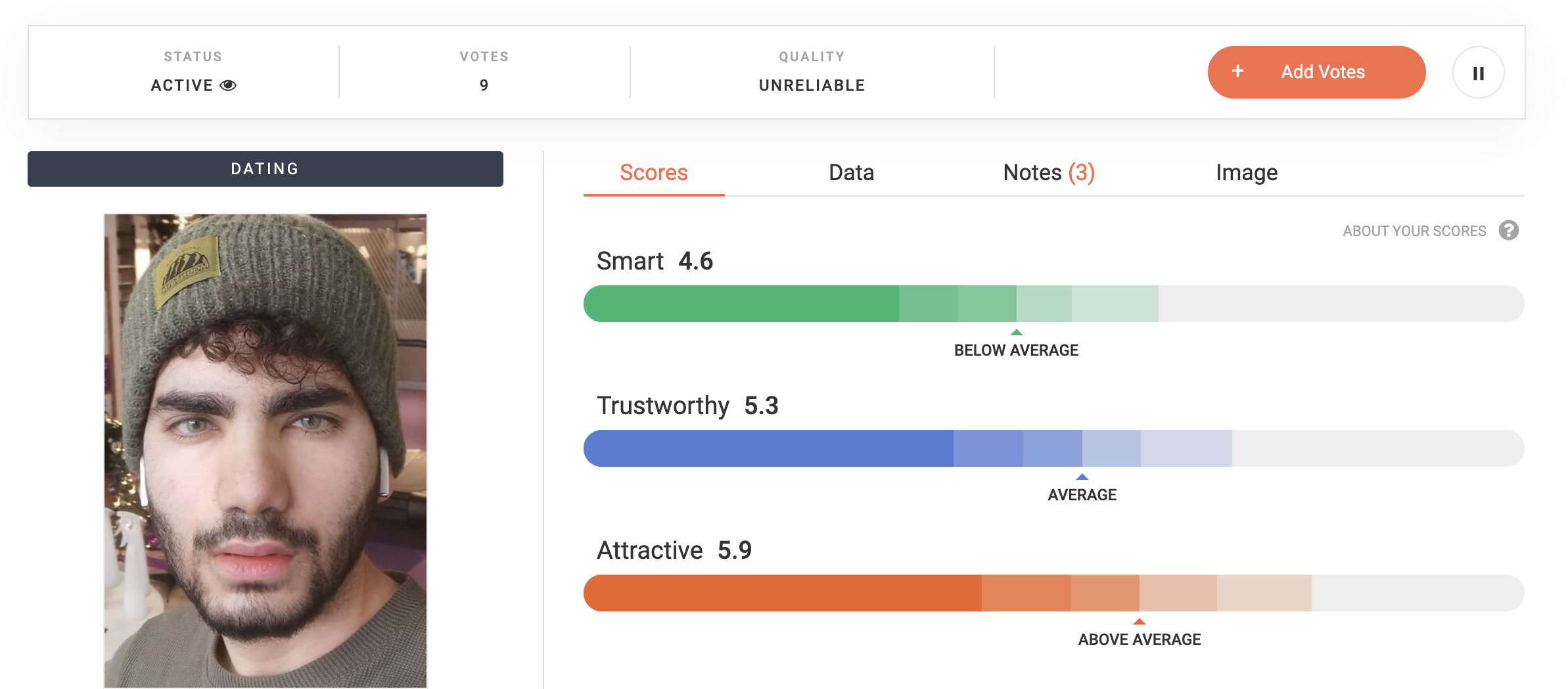Switch to the Data tab
Image resolution: width=1568 pixels, height=689 pixels.
click(851, 172)
